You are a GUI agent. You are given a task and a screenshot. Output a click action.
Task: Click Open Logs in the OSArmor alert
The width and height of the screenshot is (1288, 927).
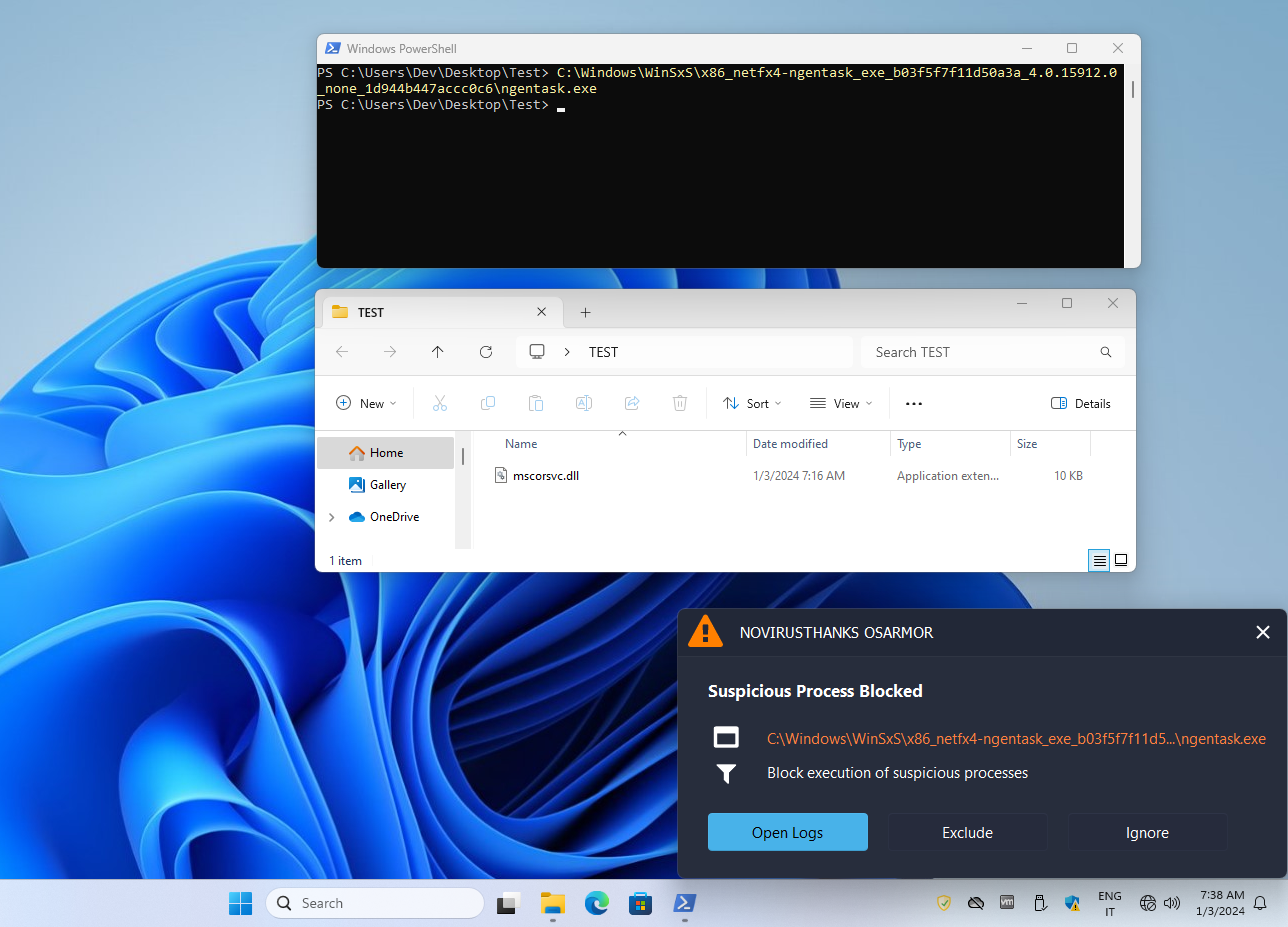[788, 832]
